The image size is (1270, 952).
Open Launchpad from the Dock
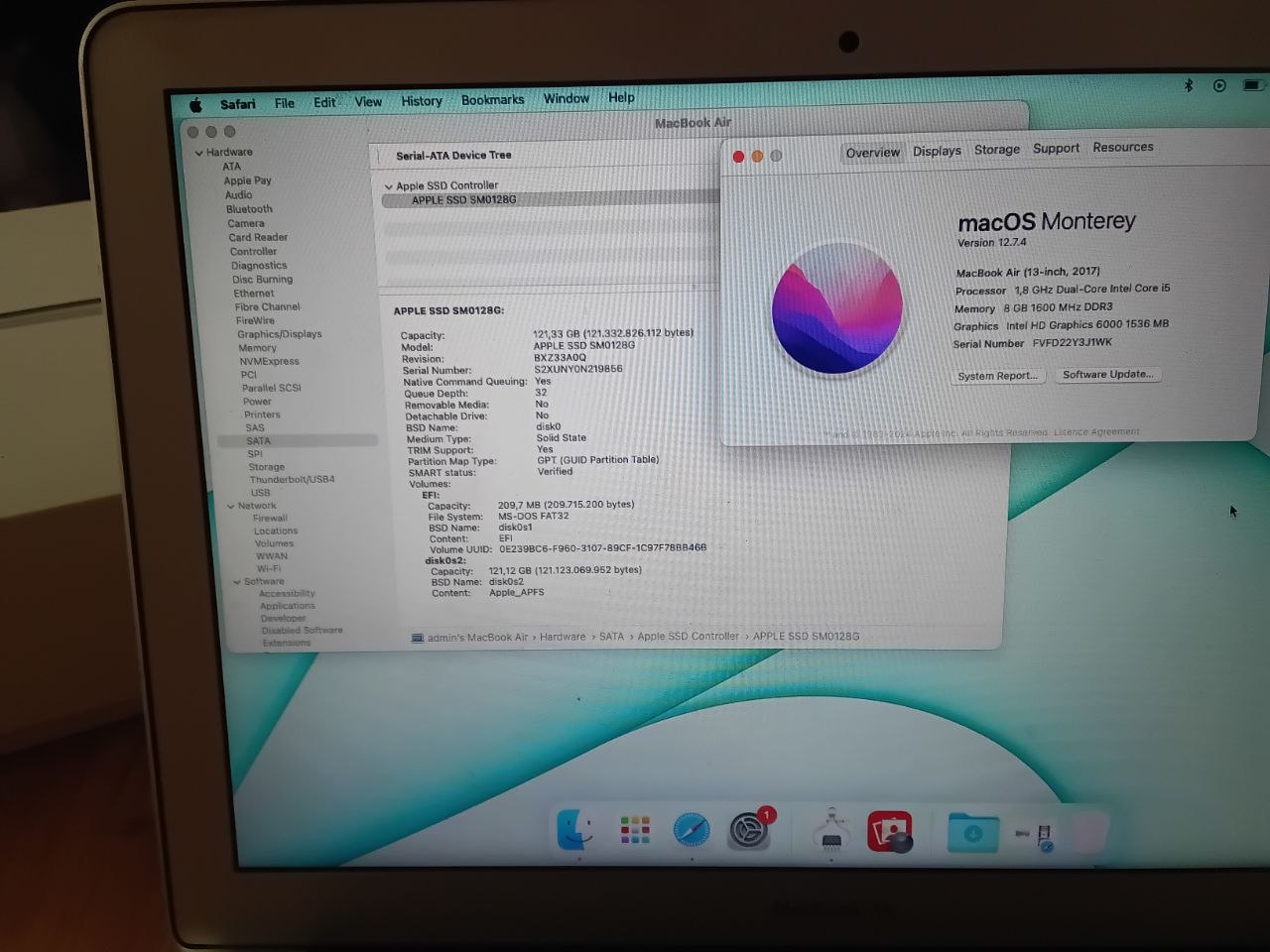point(634,830)
